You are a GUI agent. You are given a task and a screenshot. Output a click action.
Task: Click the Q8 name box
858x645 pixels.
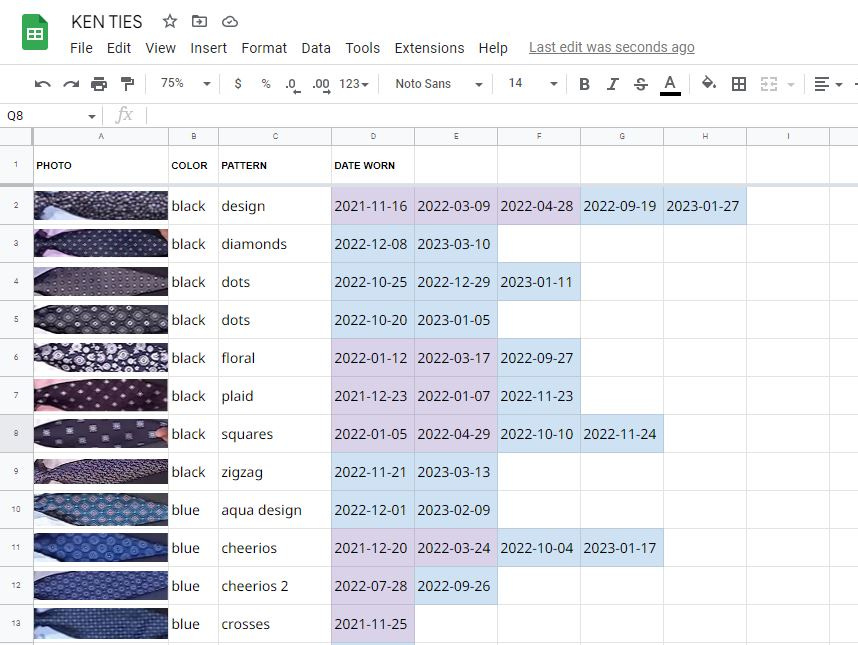[x=44, y=116]
